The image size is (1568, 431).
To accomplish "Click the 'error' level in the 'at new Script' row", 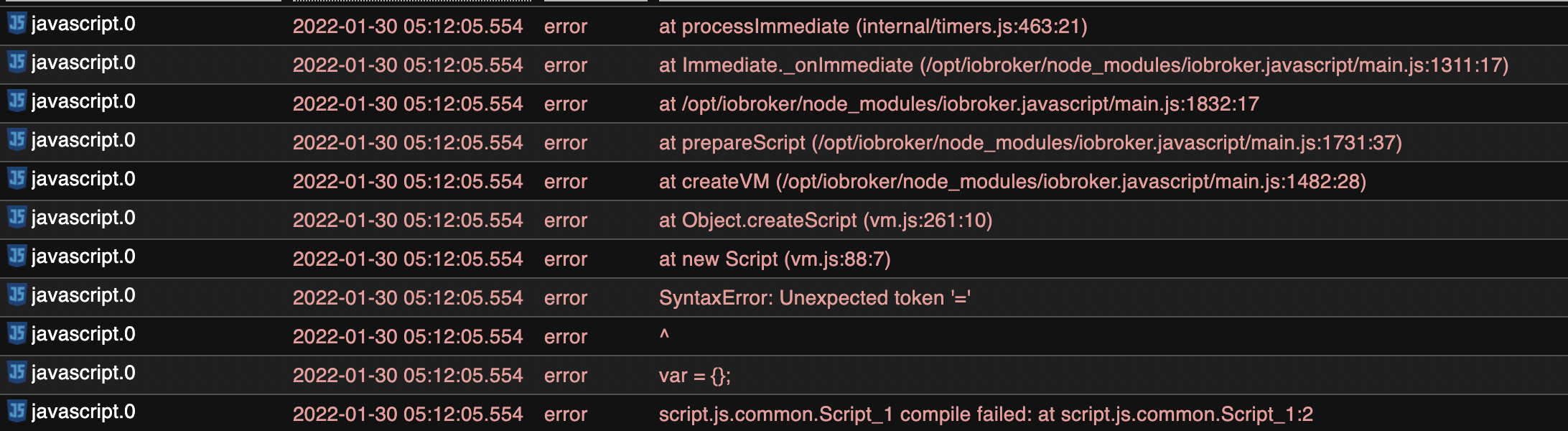I will [566, 259].
